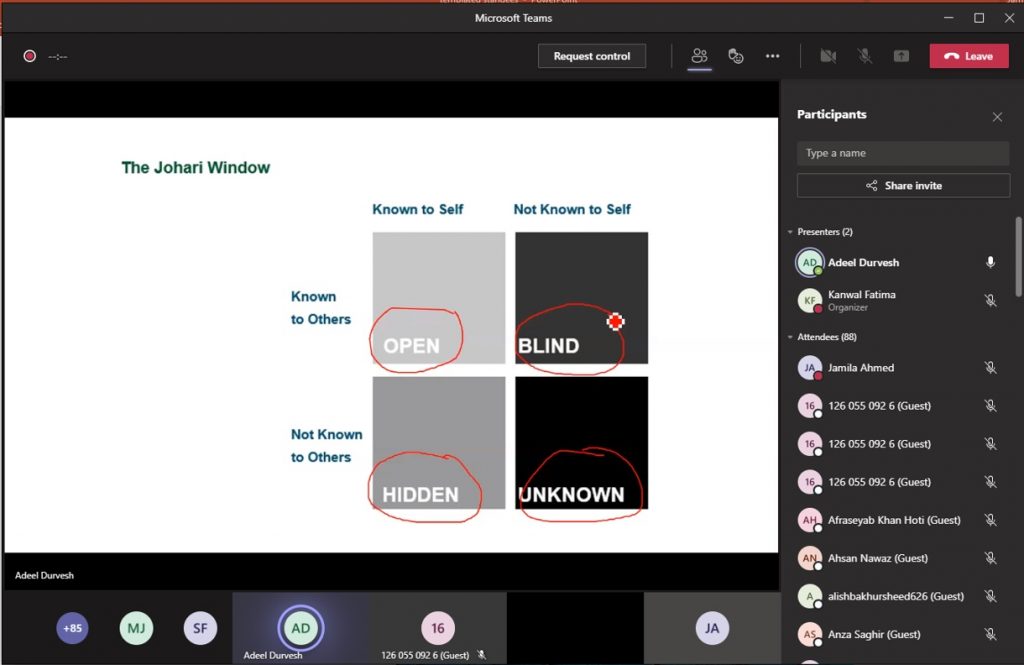Select the JA video tile at bottom

click(712, 628)
